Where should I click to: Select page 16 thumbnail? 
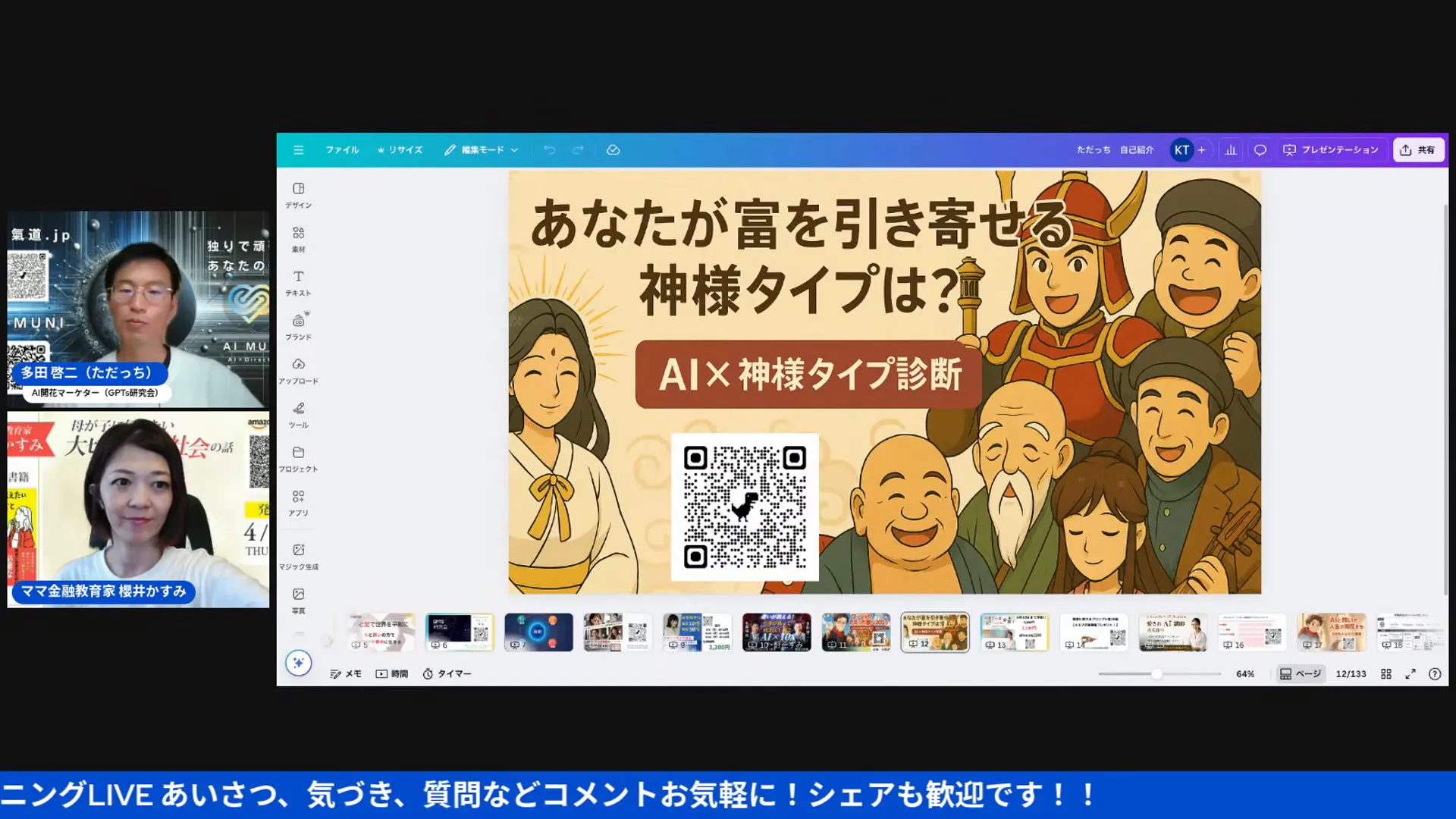1252,632
